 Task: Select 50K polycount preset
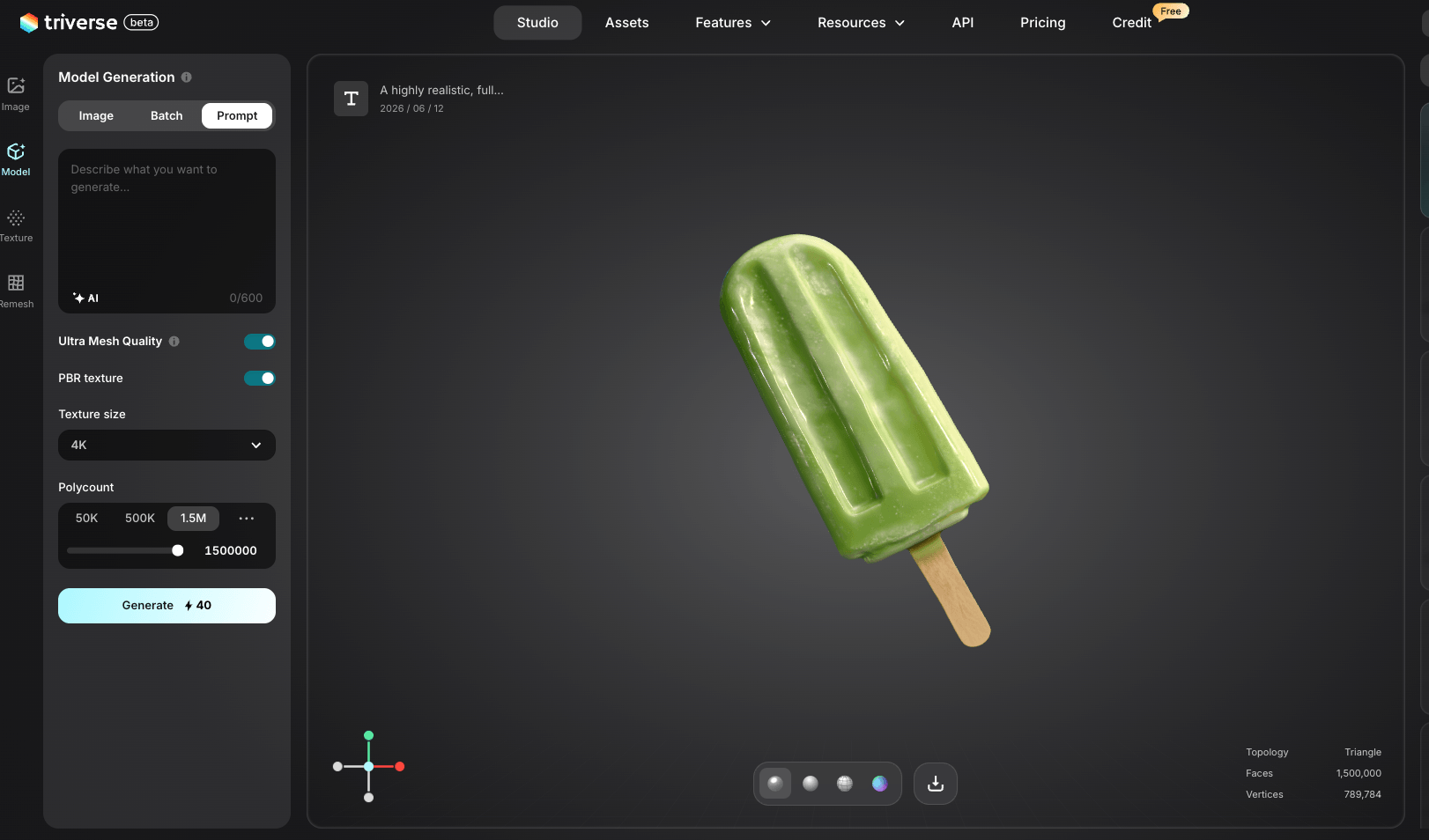(x=86, y=519)
